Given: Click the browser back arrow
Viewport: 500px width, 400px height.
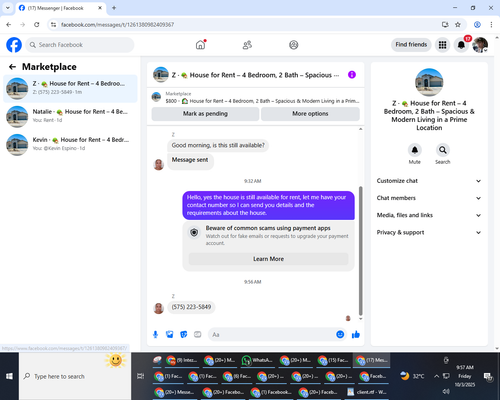Looking at the screenshot, I should [9, 25].
